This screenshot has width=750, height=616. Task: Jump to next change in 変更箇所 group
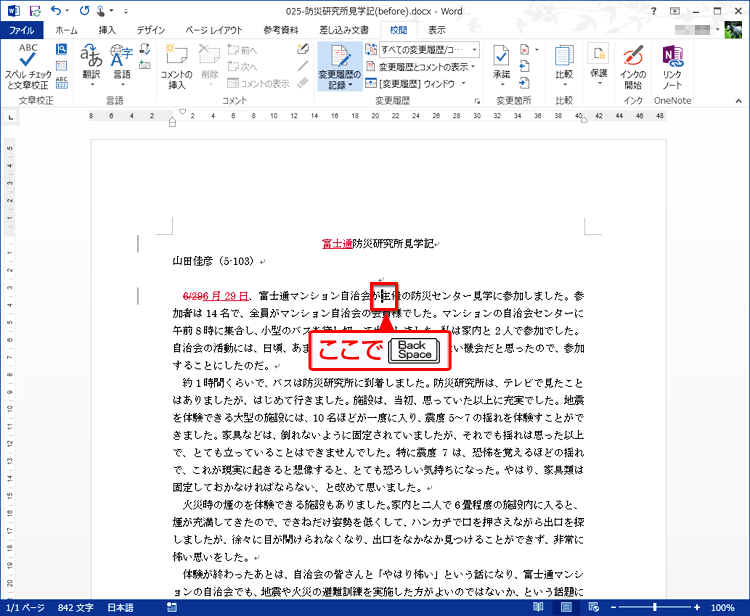(x=525, y=82)
